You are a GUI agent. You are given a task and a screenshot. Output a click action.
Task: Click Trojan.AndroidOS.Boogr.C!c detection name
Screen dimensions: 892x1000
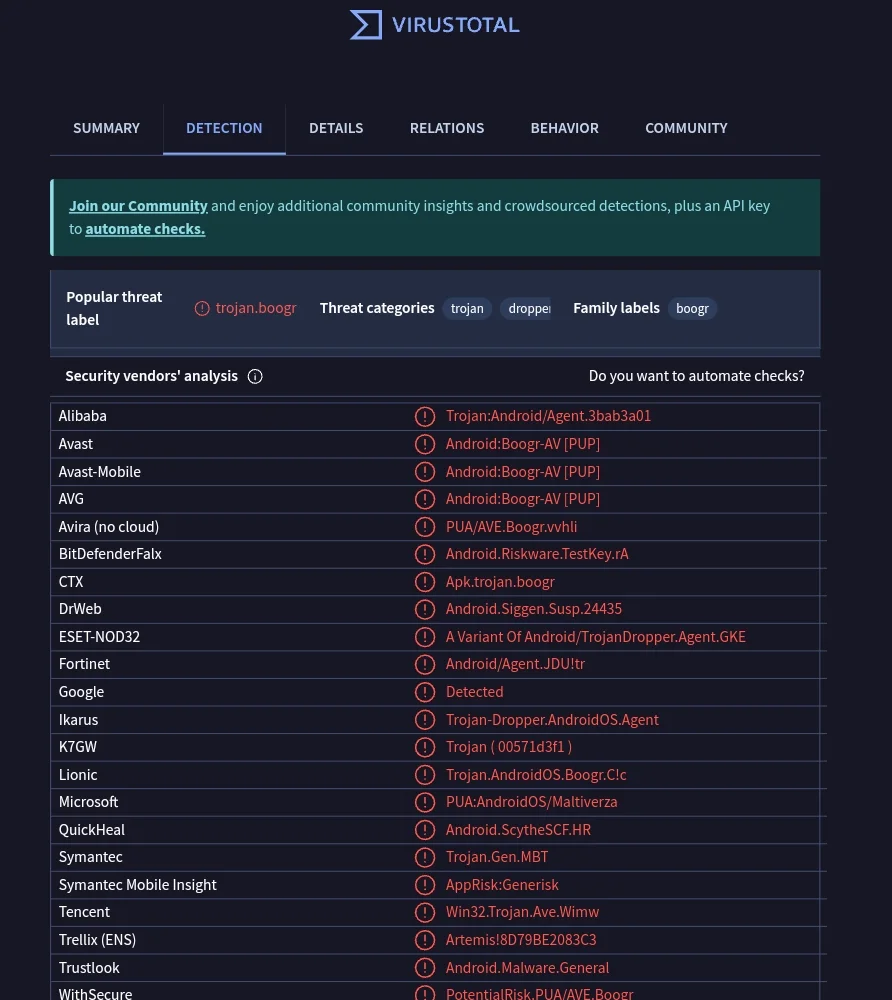tap(536, 775)
